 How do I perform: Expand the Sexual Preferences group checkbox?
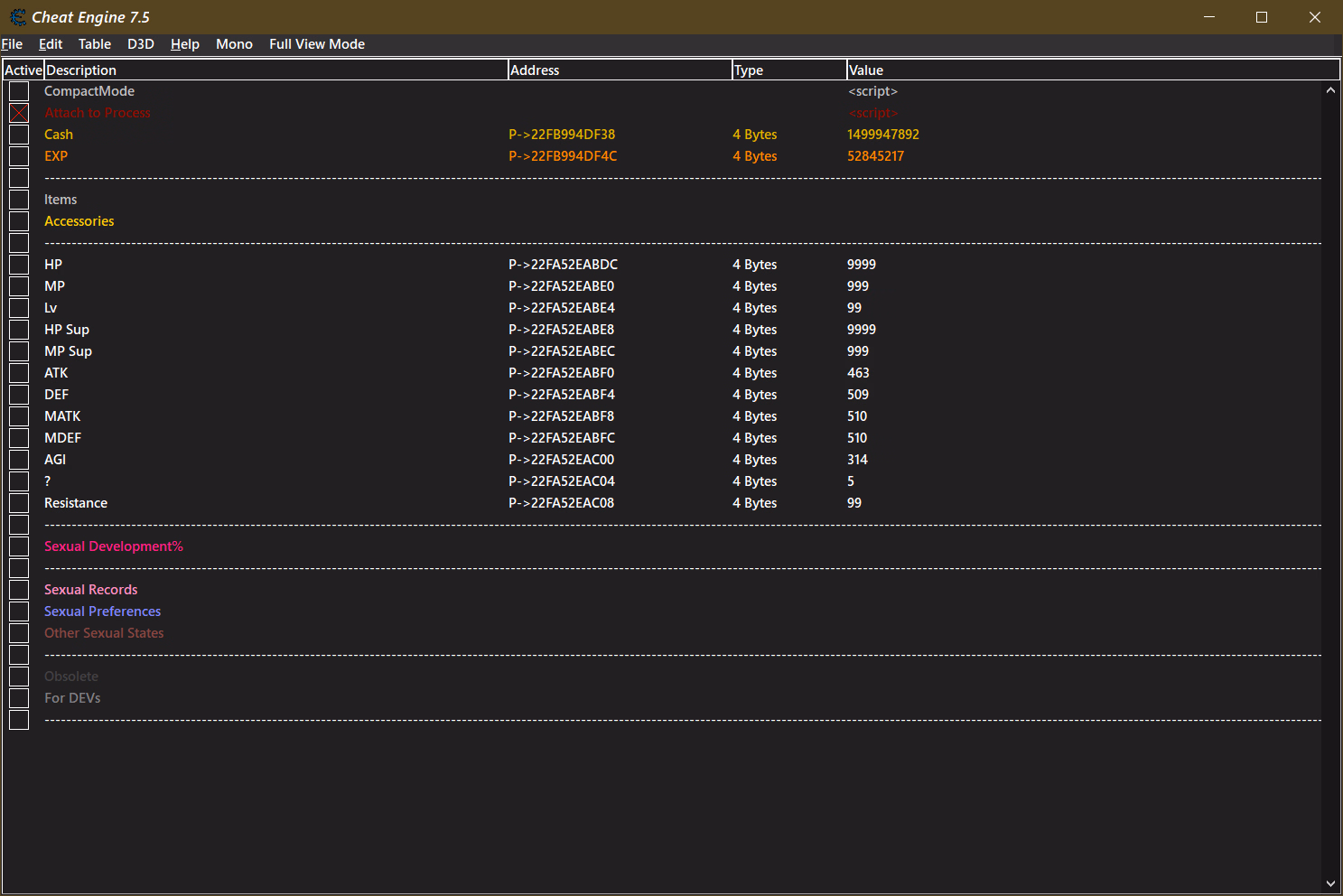click(x=19, y=611)
